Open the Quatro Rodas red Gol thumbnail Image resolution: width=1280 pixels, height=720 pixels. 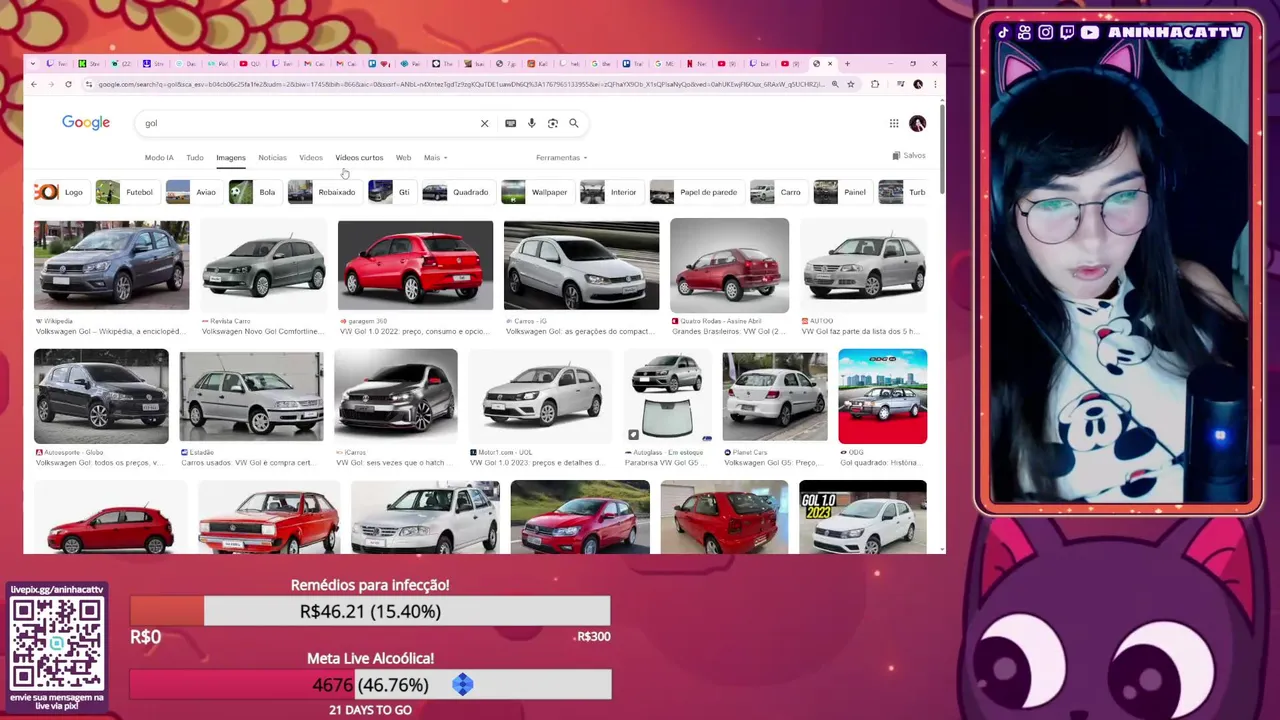pyautogui.click(x=729, y=265)
